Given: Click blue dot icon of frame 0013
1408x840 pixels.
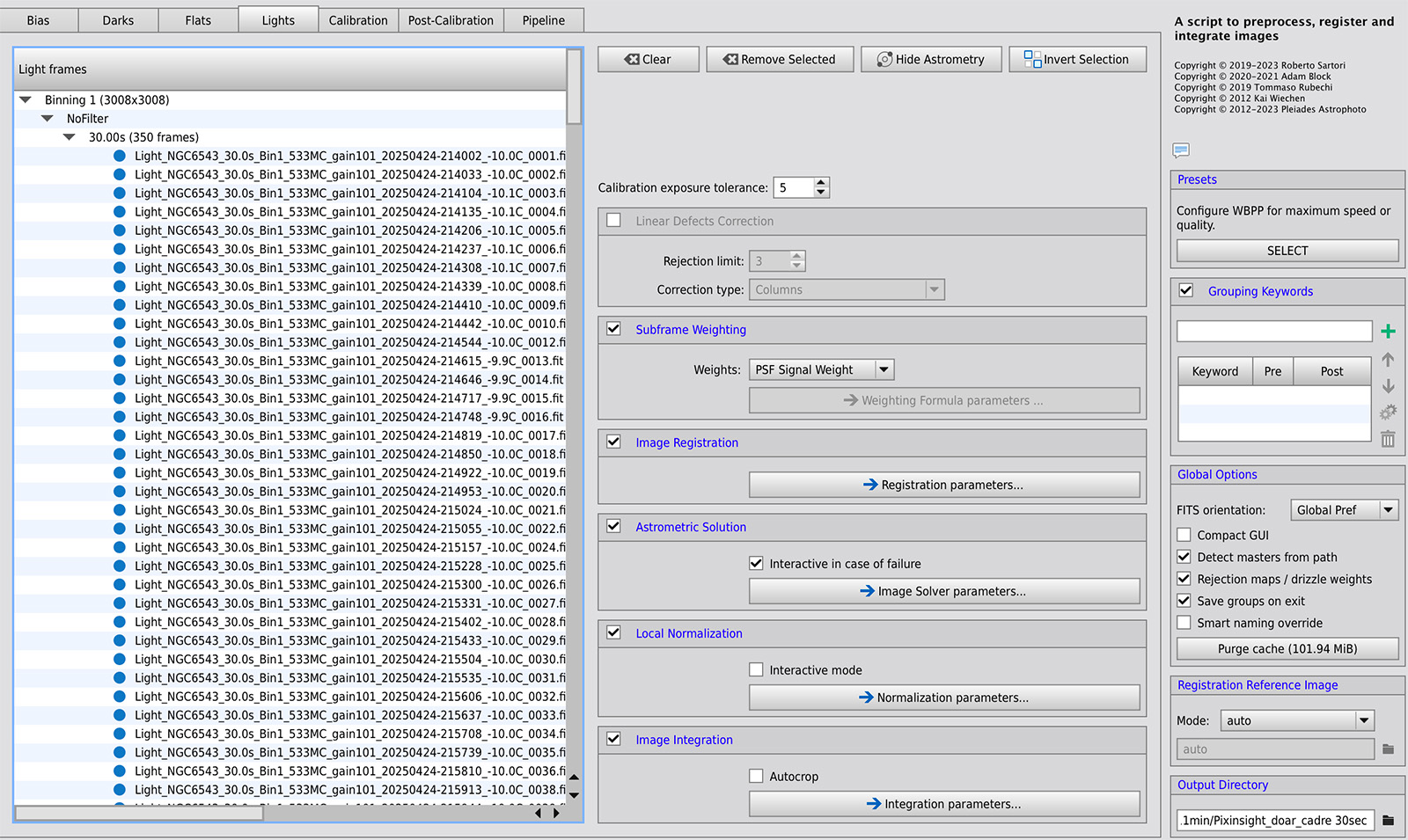Looking at the screenshot, I should [x=120, y=361].
